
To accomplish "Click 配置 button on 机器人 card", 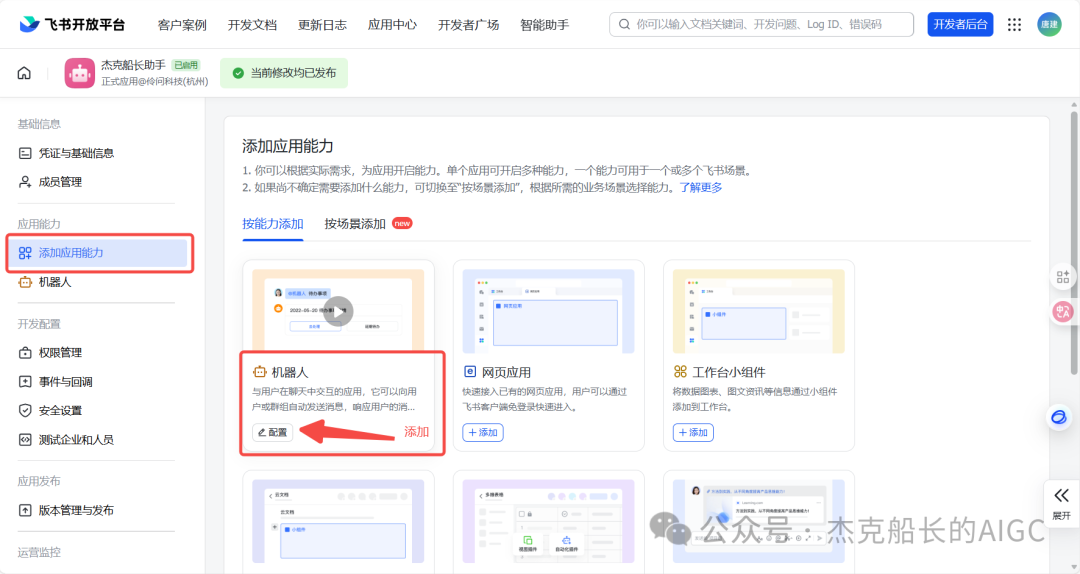I will (x=273, y=432).
